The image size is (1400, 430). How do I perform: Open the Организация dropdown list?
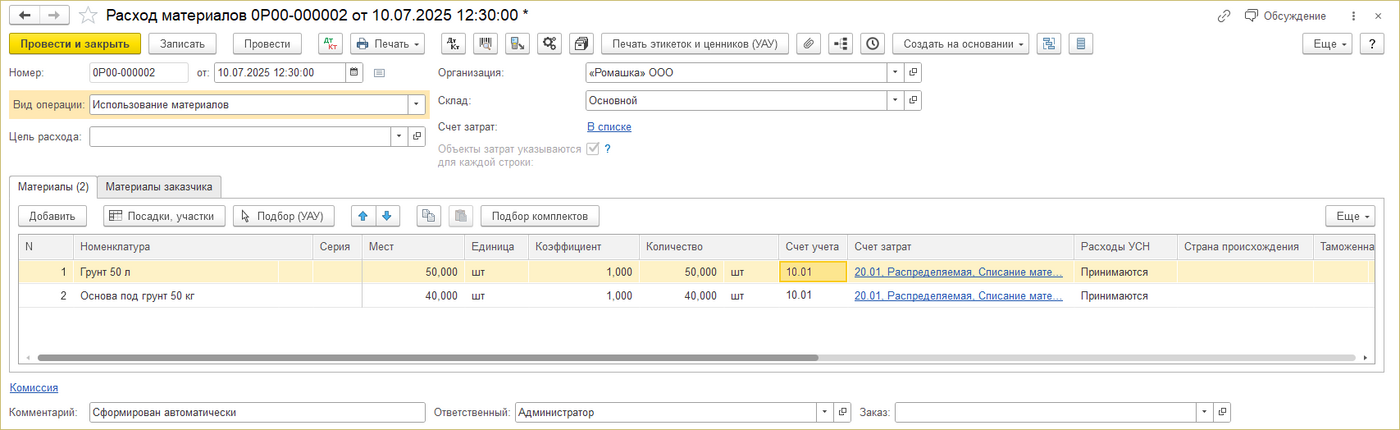(893, 73)
